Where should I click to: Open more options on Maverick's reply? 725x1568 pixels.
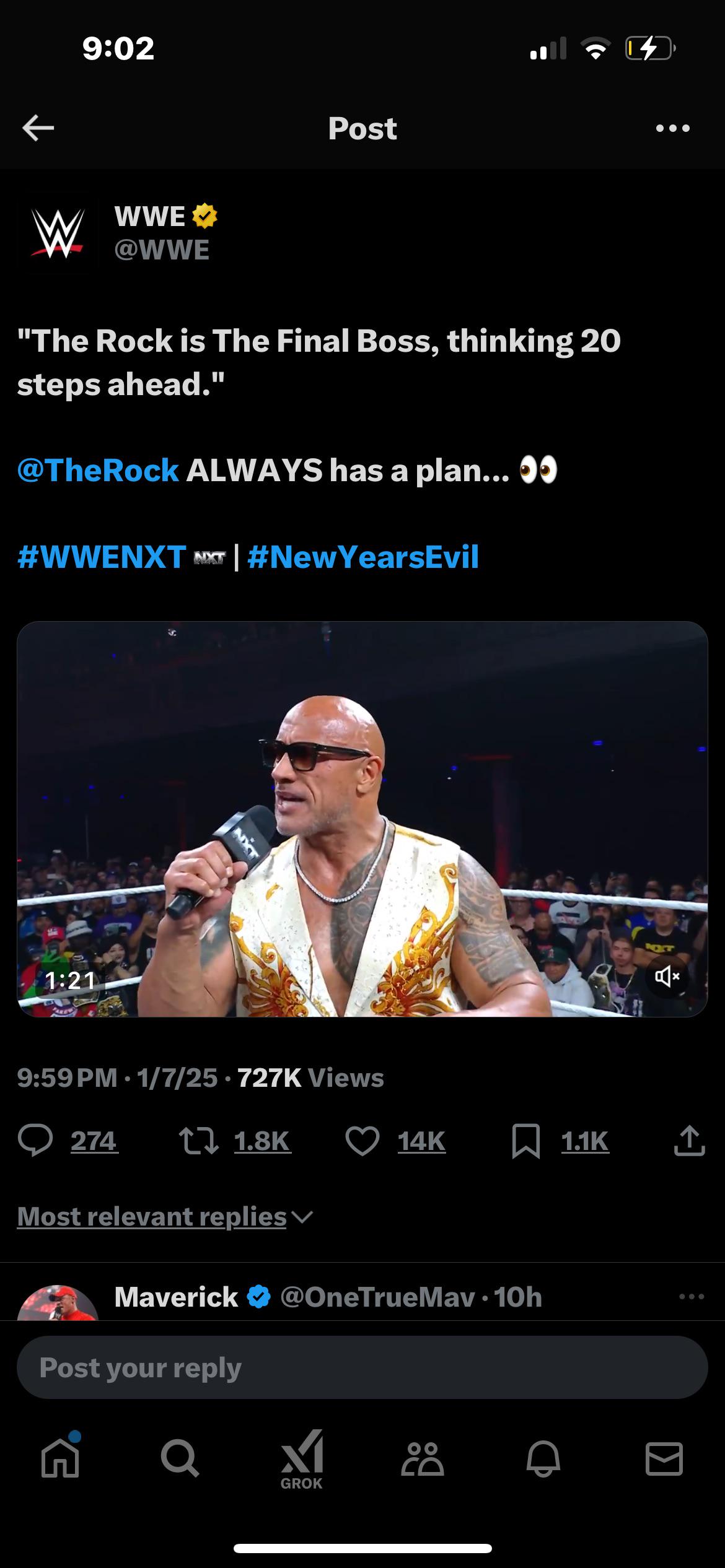coord(692,1297)
